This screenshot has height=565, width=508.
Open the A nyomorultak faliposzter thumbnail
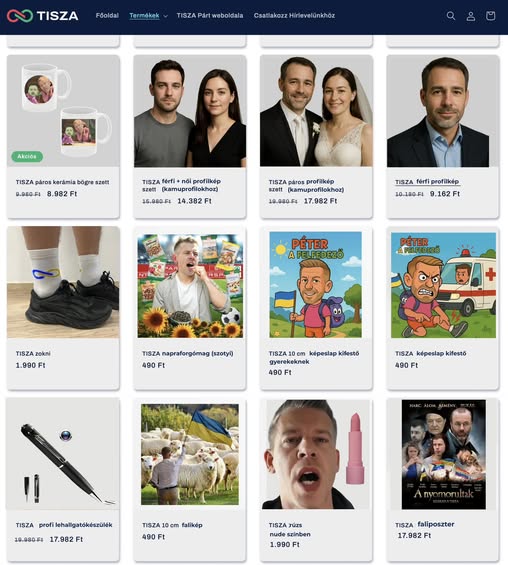click(x=444, y=454)
